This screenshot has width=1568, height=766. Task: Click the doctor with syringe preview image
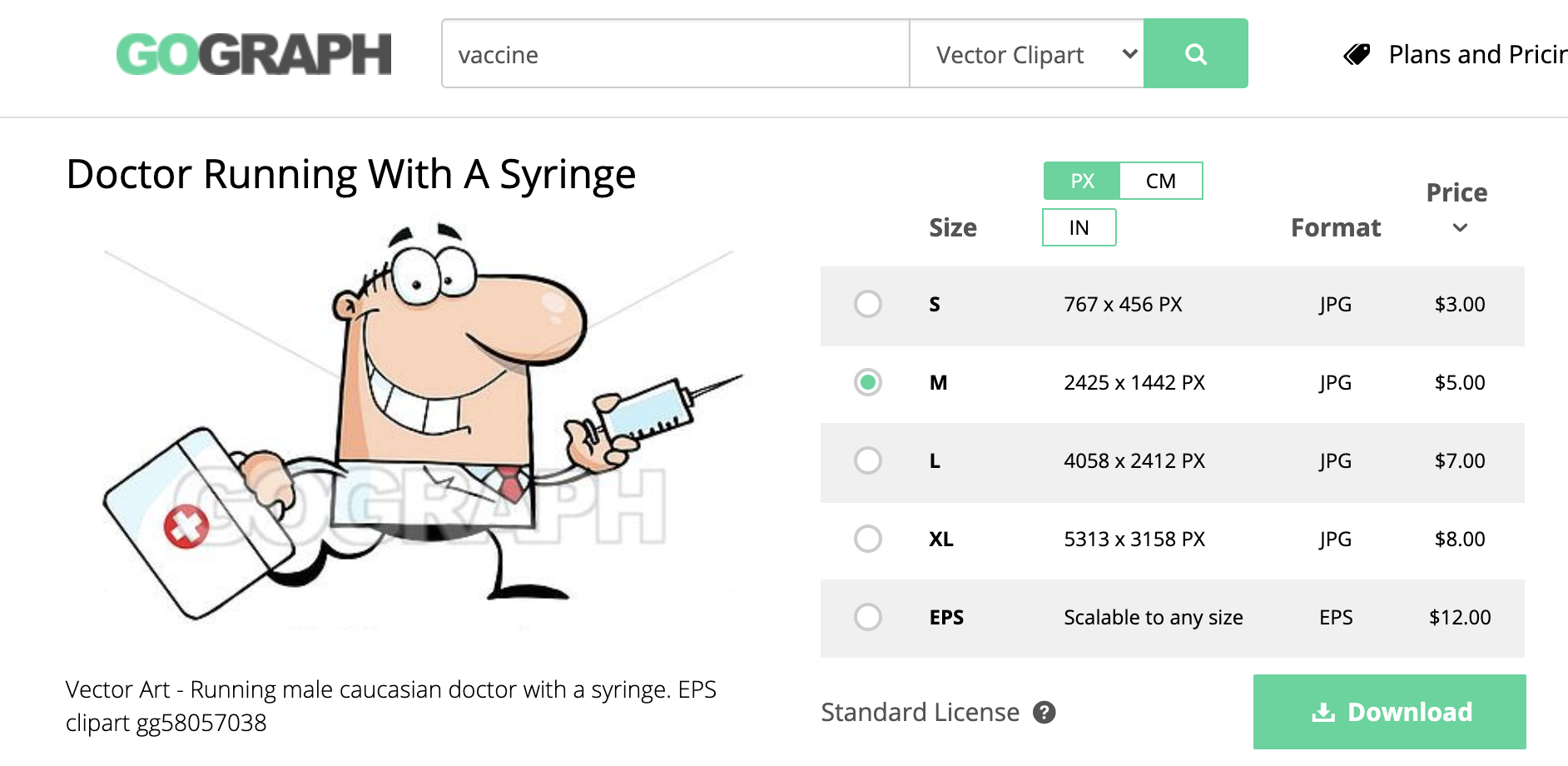click(x=420, y=425)
